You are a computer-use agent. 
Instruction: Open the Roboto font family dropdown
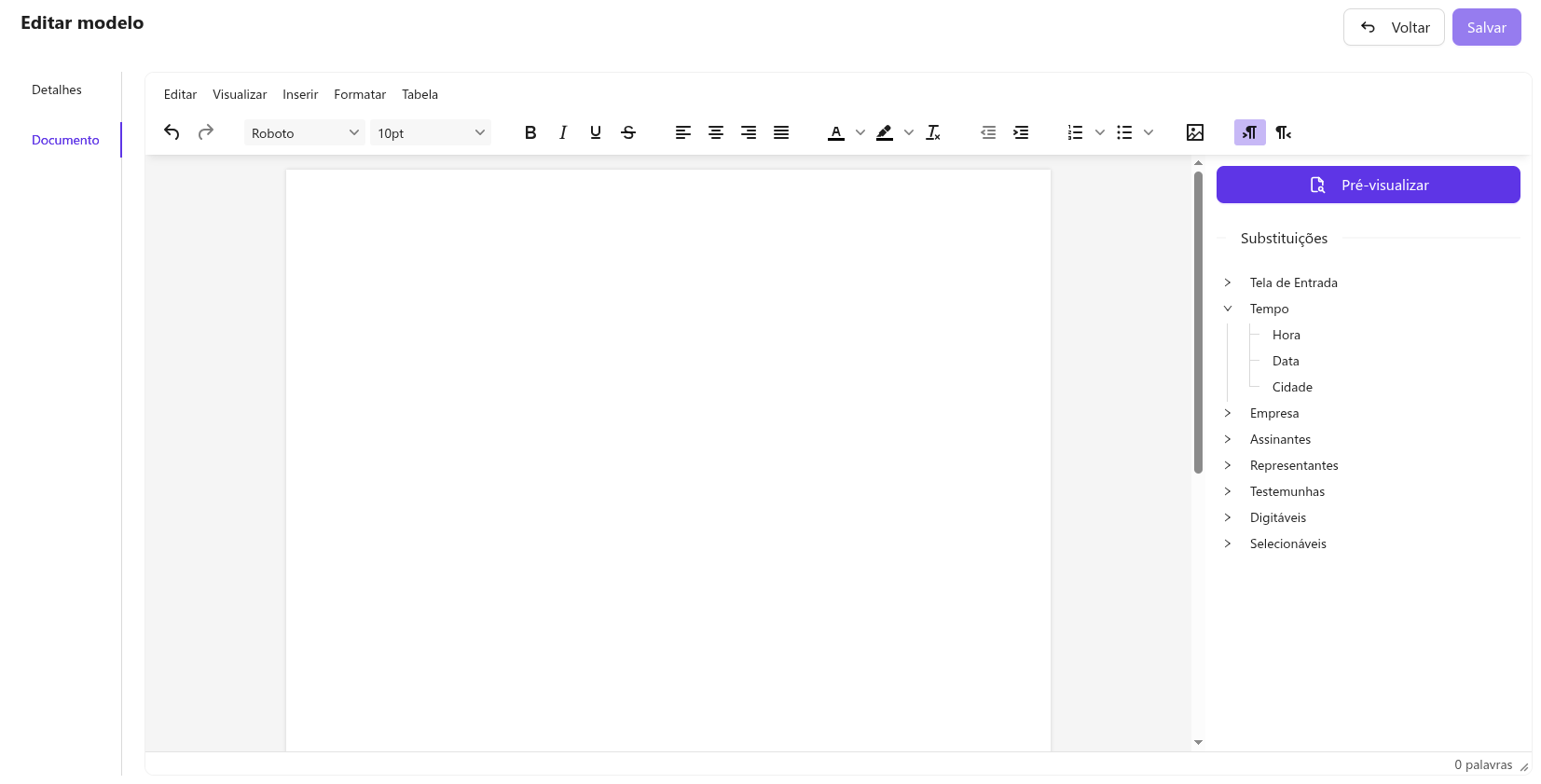304,133
